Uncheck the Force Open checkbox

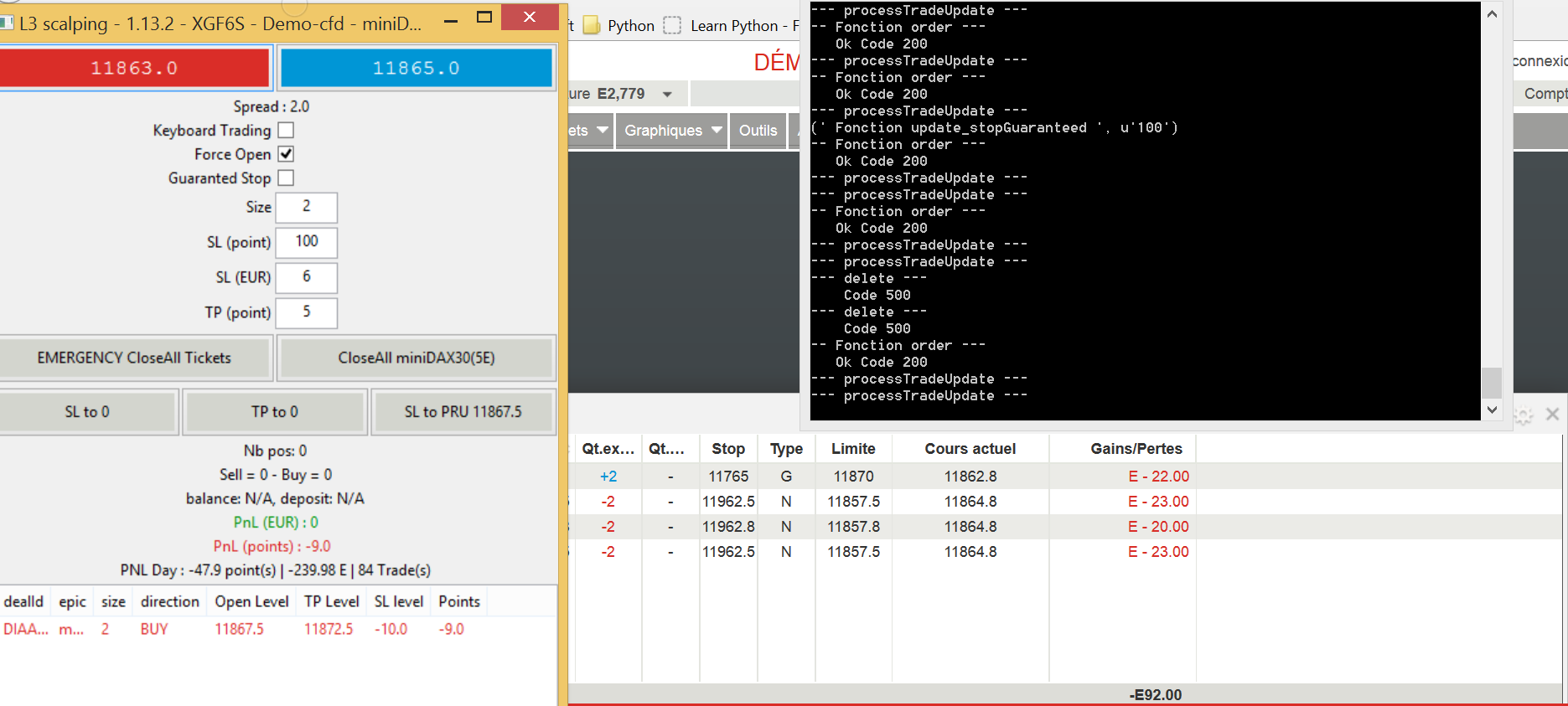pyautogui.click(x=286, y=154)
